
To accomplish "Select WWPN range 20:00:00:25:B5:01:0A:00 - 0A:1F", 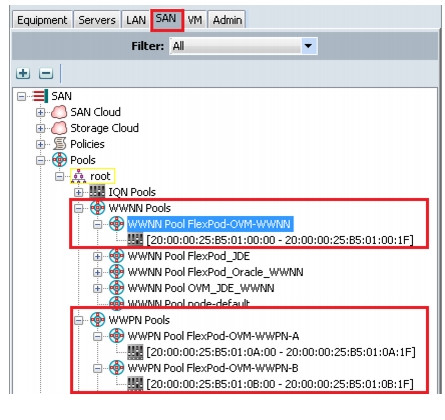I will [x=281, y=352].
